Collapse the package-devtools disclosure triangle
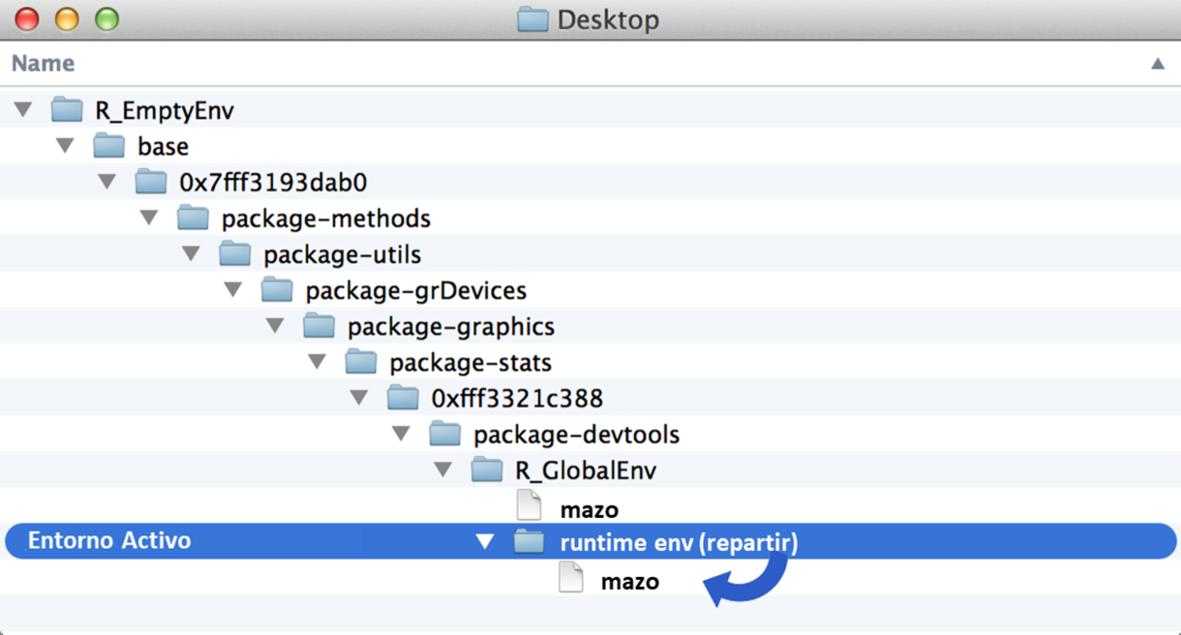1181x635 pixels. coord(401,434)
